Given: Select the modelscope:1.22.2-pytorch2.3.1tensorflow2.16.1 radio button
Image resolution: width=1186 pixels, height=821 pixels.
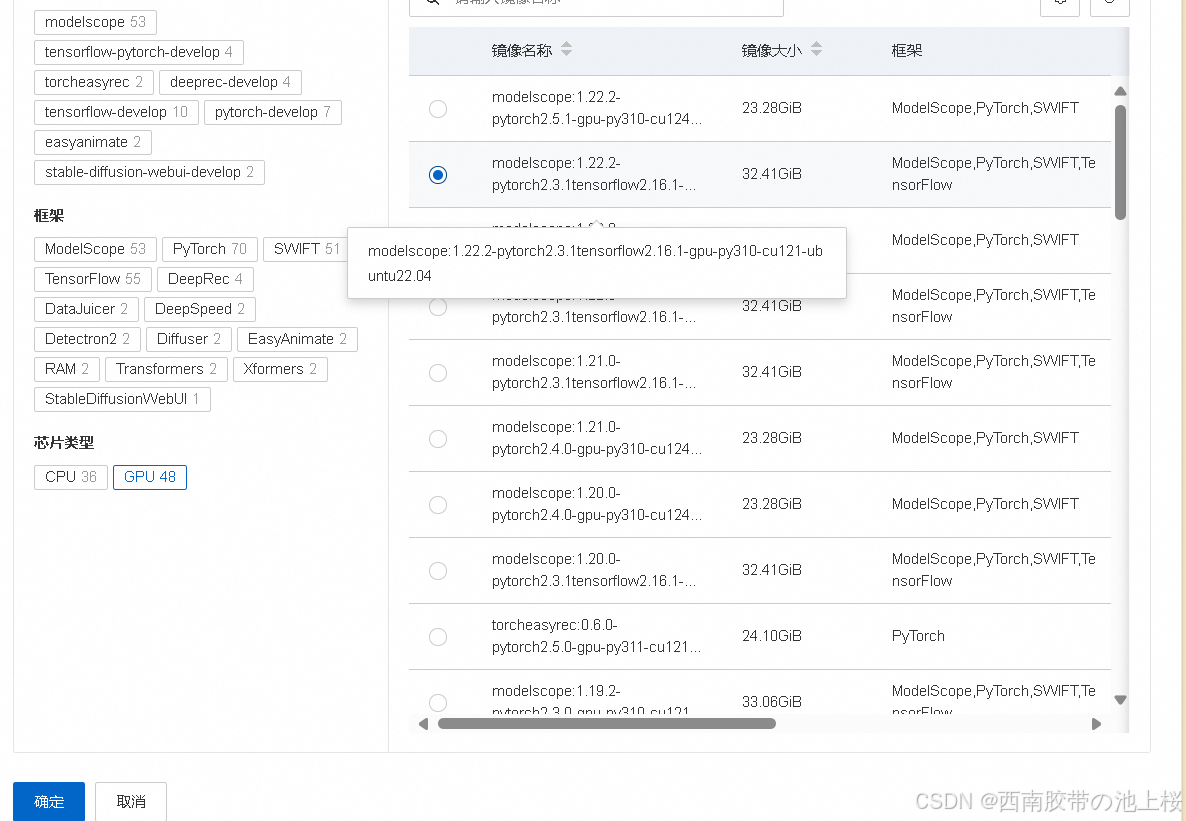Looking at the screenshot, I should click(x=438, y=175).
